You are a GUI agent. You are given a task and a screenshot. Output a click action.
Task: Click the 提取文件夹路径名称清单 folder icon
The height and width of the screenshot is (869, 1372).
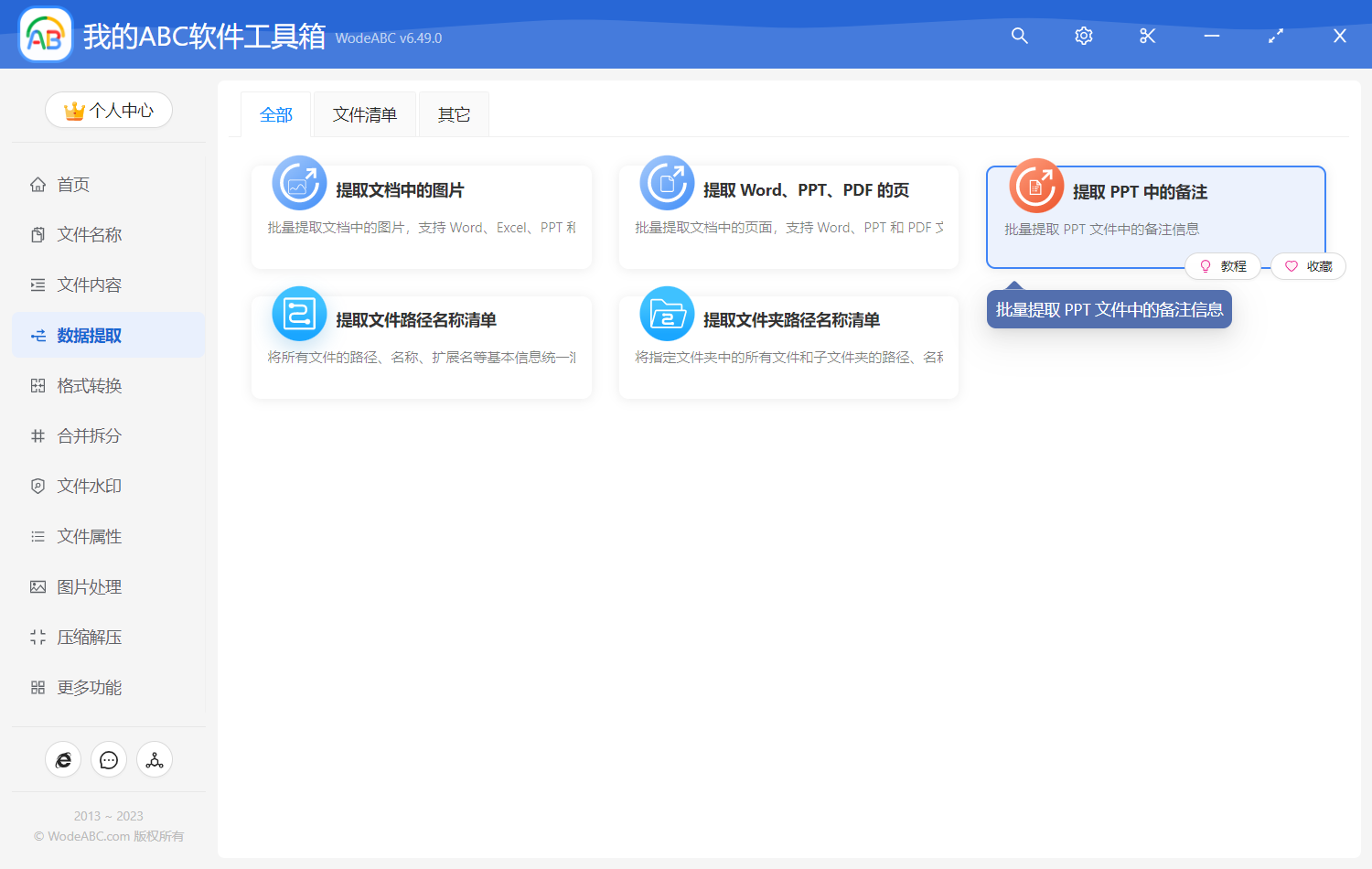pyautogui.click(x=667, y=314)
